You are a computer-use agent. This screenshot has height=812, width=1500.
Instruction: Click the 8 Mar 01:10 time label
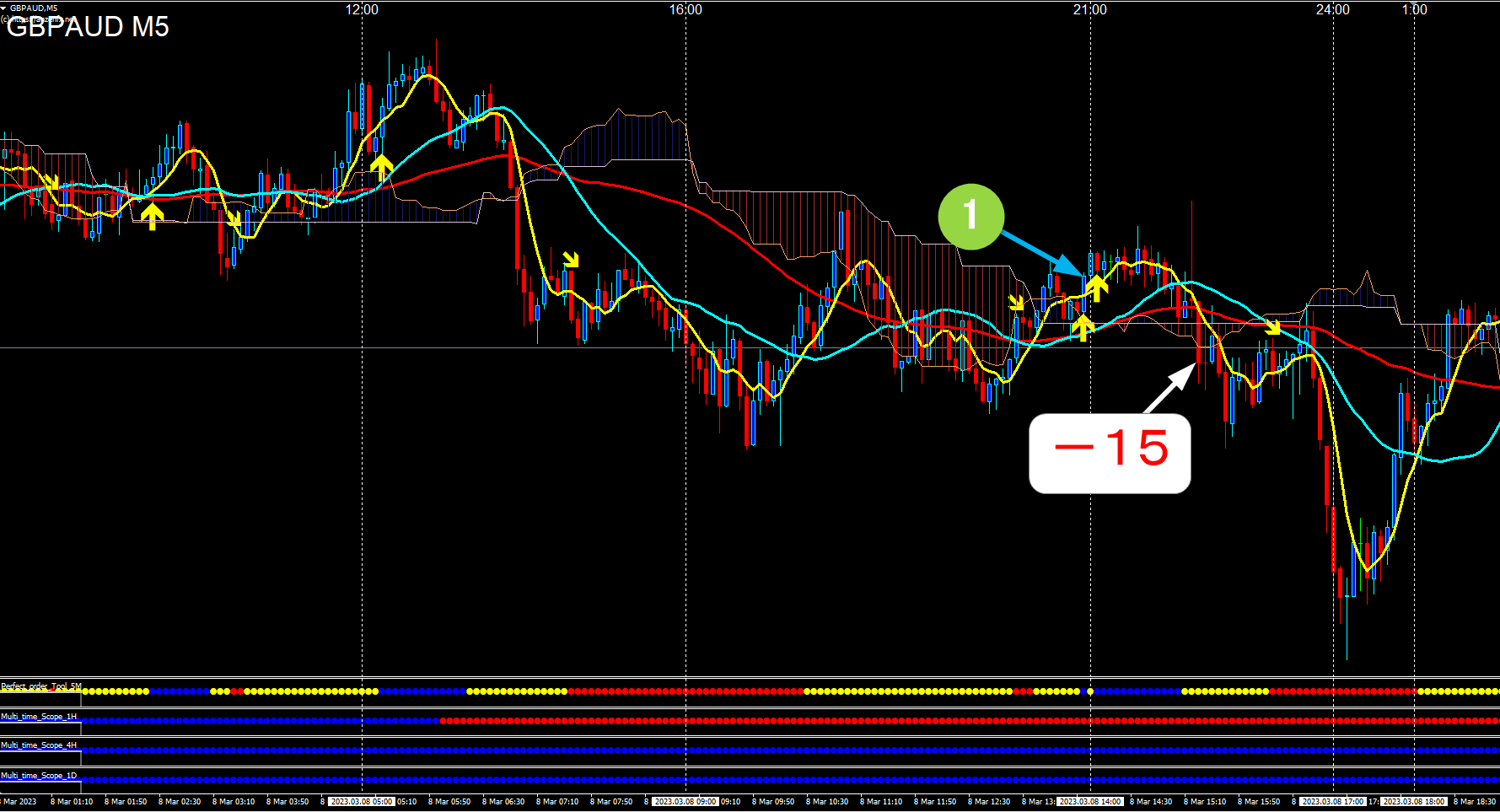pos(72,802)
